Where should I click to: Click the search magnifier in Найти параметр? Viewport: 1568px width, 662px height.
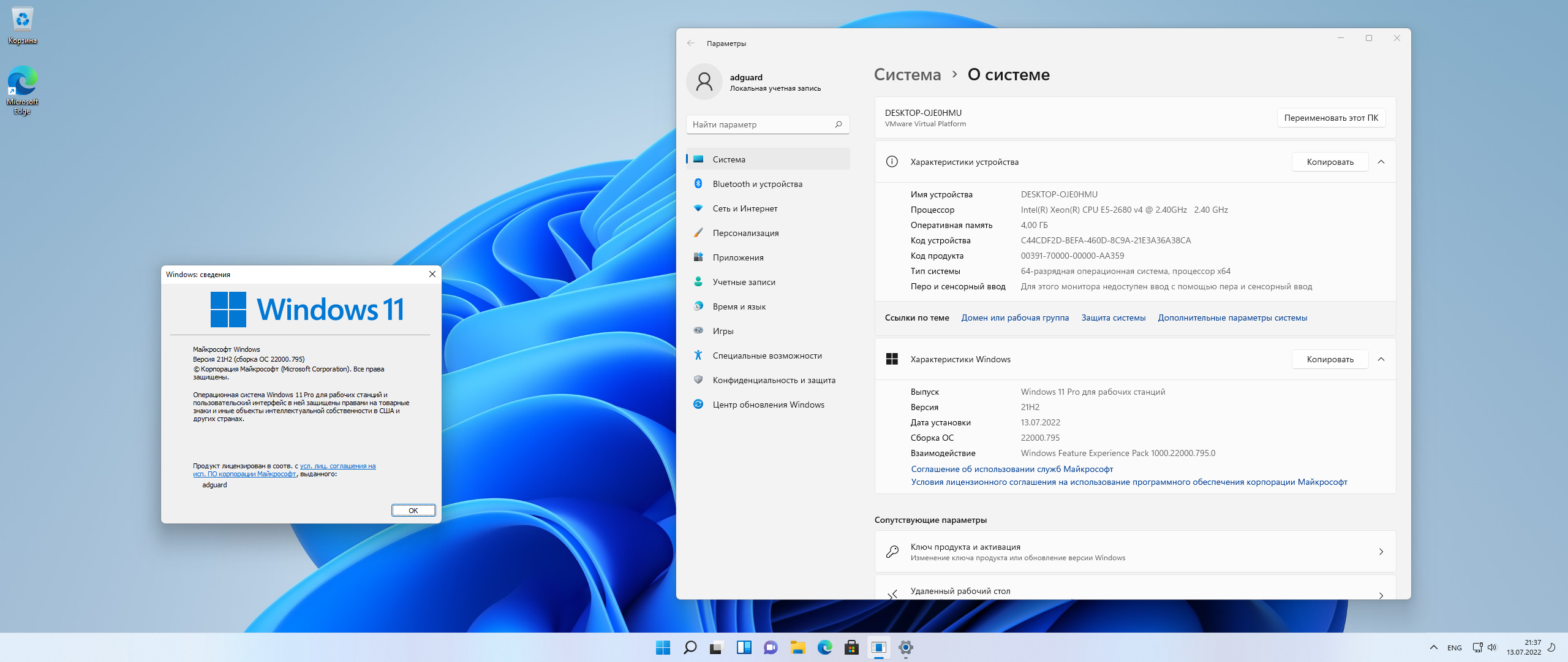click(x=839, y=124)
